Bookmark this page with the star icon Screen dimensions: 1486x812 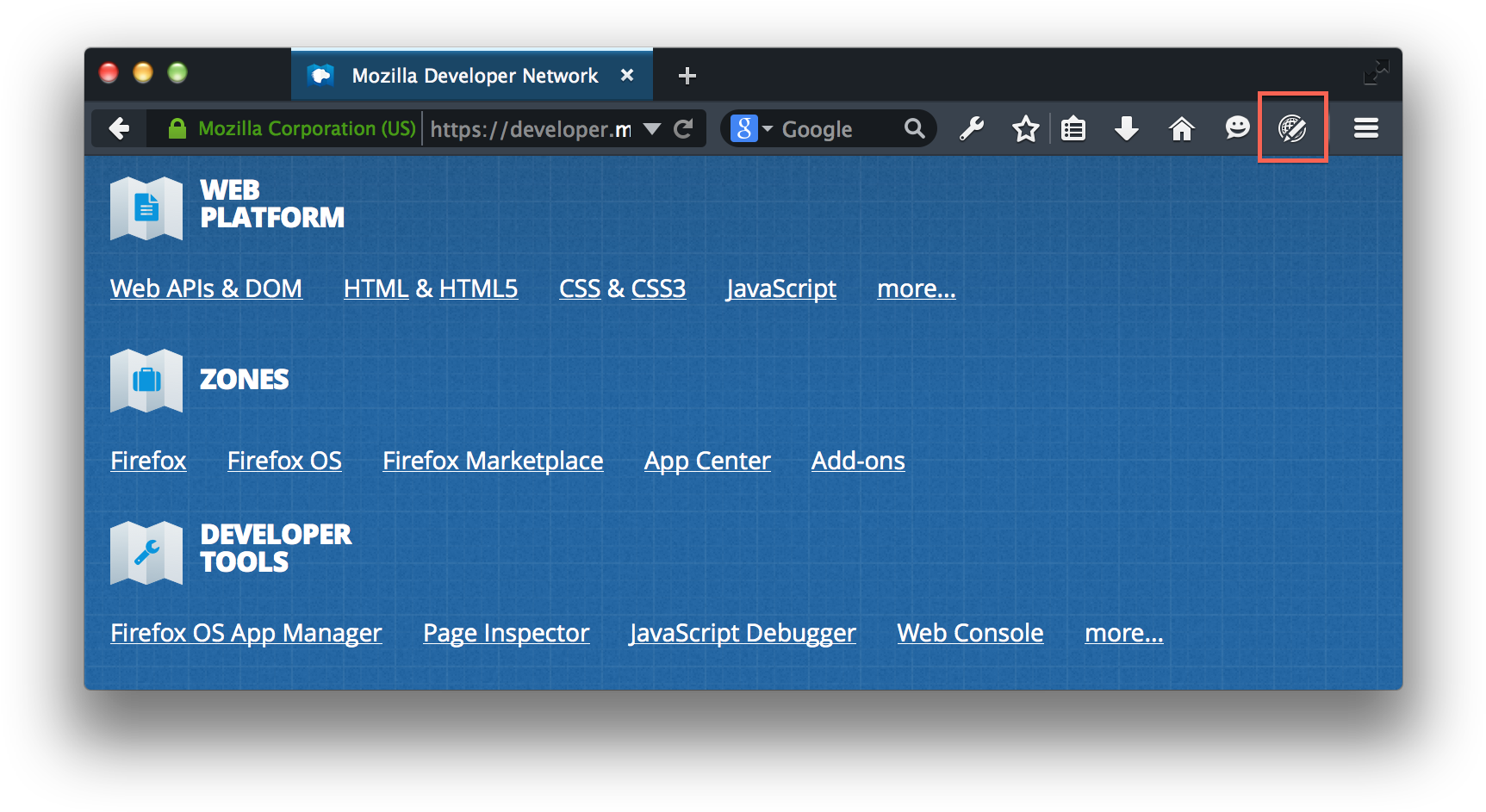[1025, 129]
